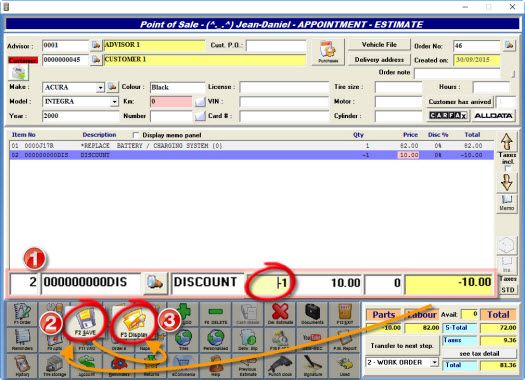Click the F6 DELETE minus icon
This screenshot has width=525, height=380.
(215, 314)
